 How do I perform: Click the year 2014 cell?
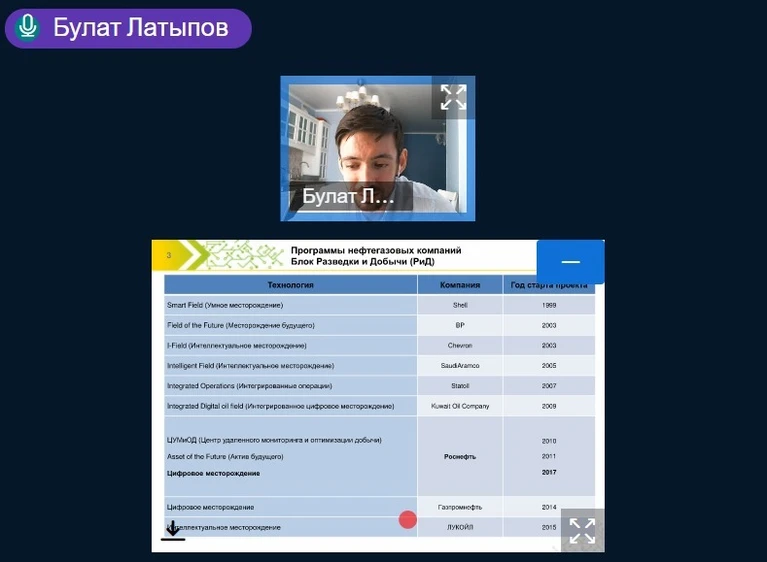click(x=549, y=507)
